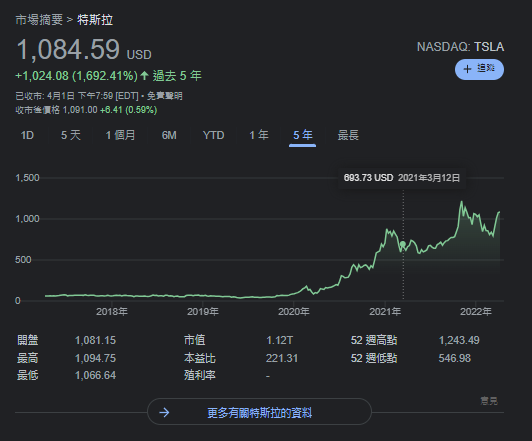
Task: Click the 2020年 axis label
Action: point(293,311)
